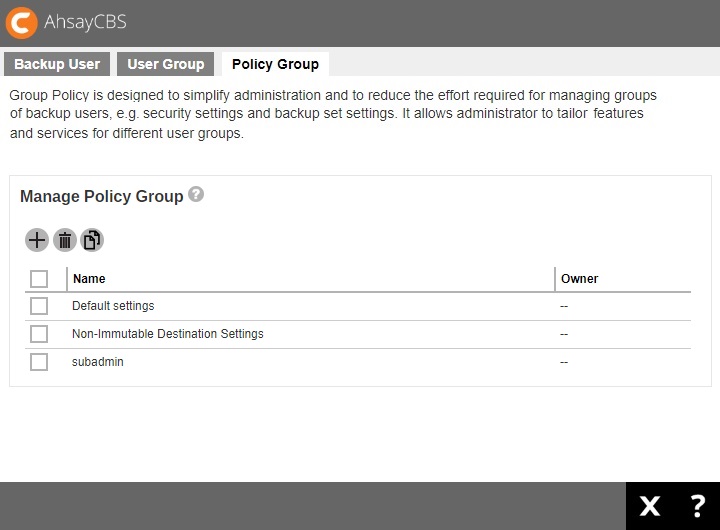Toggle the select-all checkbox in table header
Screen dimensions: 720x530
pos(39,279)
